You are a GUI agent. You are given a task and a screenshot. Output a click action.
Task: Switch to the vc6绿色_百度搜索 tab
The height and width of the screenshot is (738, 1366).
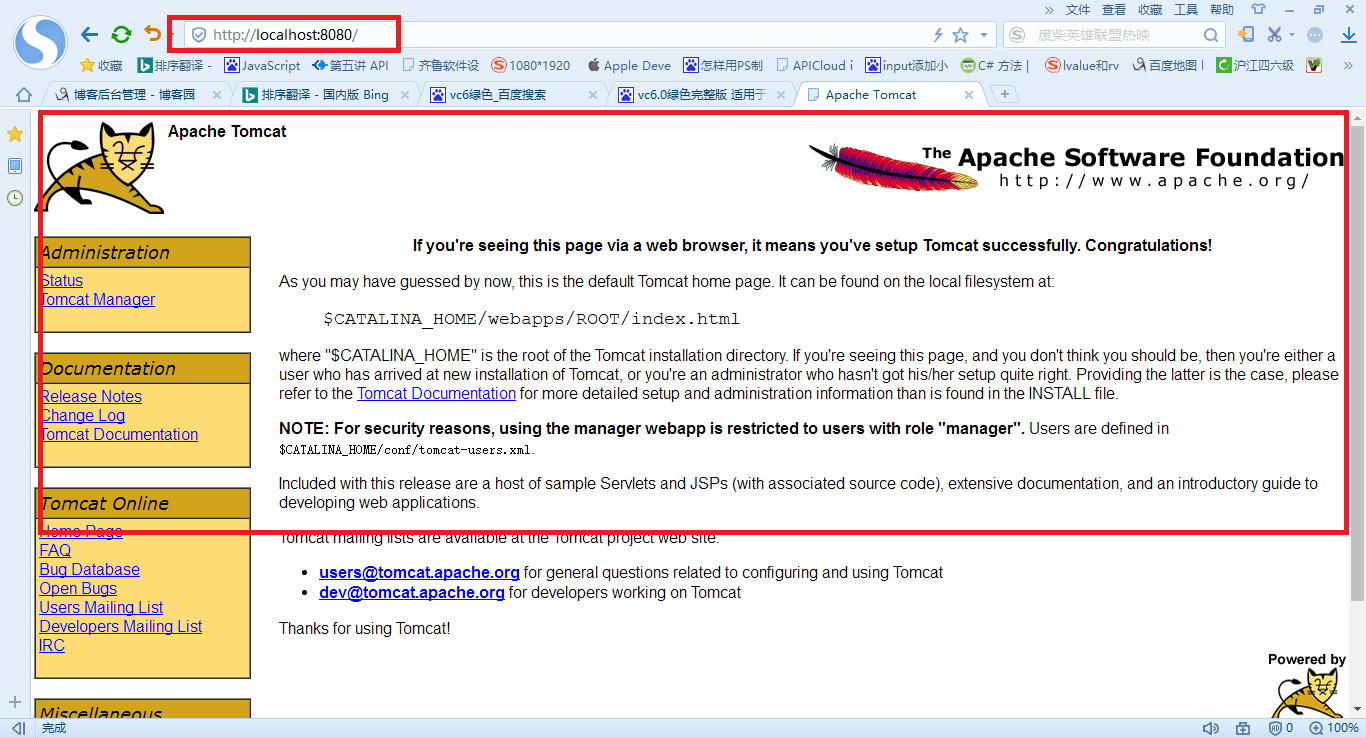(x=513, y=95)
